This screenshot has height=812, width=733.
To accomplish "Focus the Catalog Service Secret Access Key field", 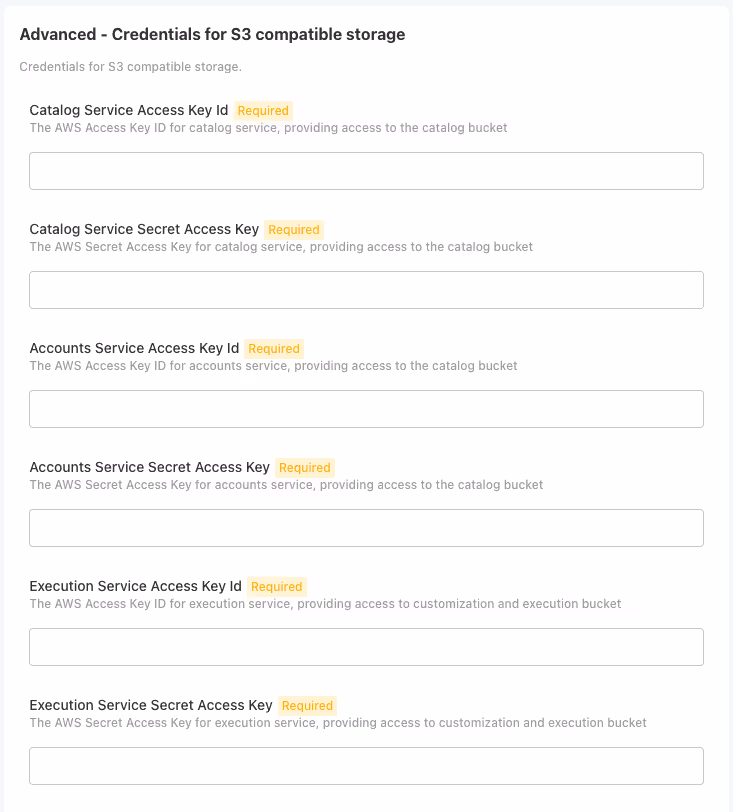I will tap(366, 290).
